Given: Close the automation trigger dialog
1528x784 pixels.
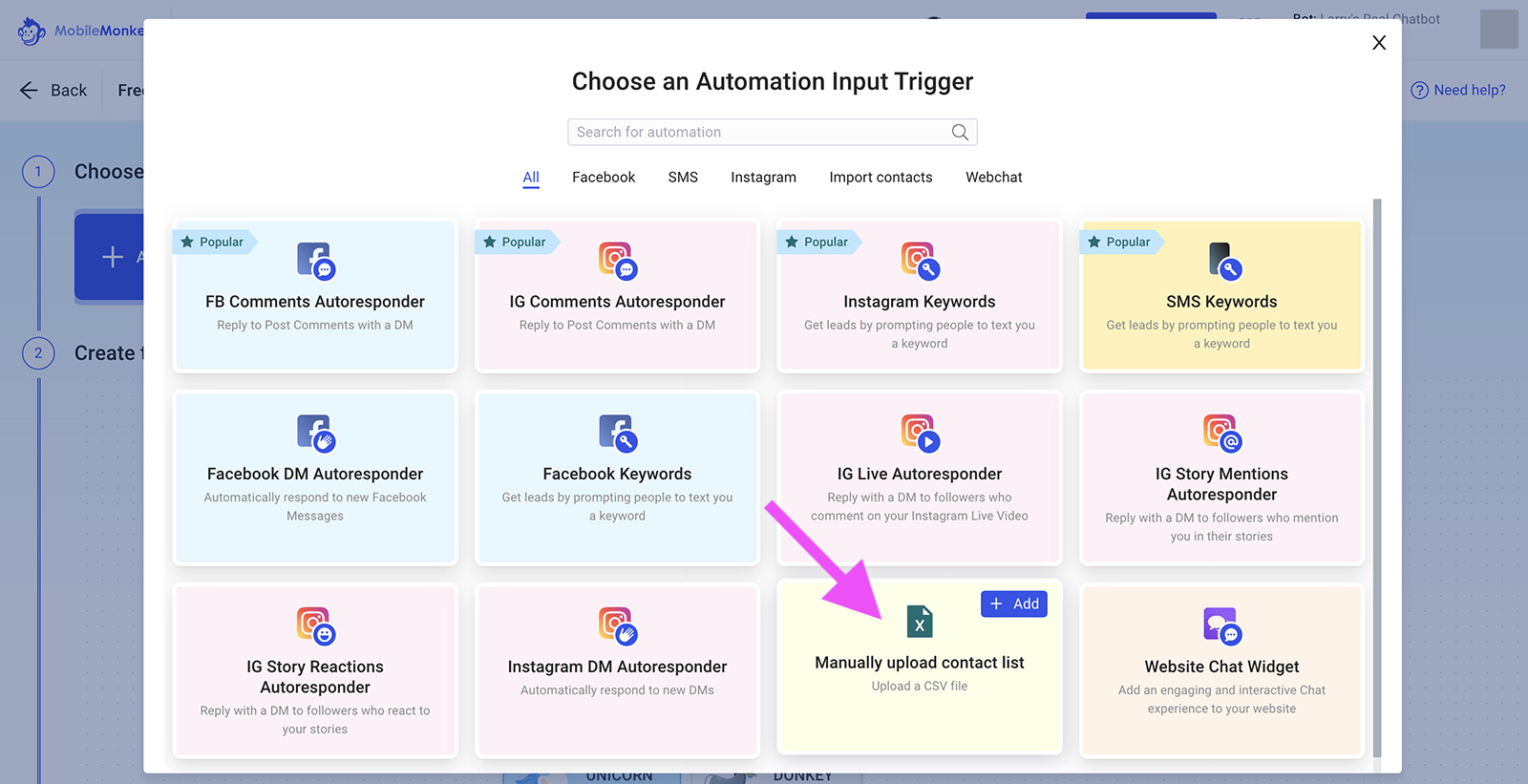Looking at the screenshot, I should pyautogui.click(x=1379, y=42).
